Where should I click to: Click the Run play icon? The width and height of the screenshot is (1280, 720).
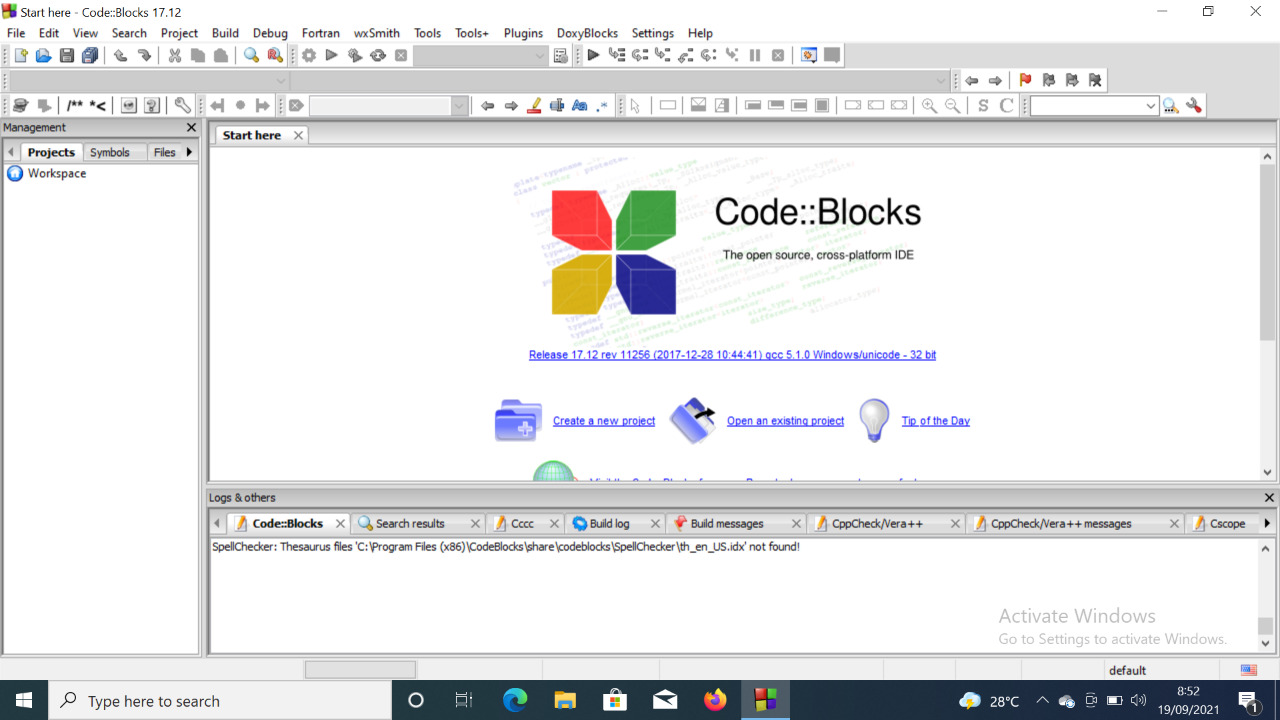point(332,56)
